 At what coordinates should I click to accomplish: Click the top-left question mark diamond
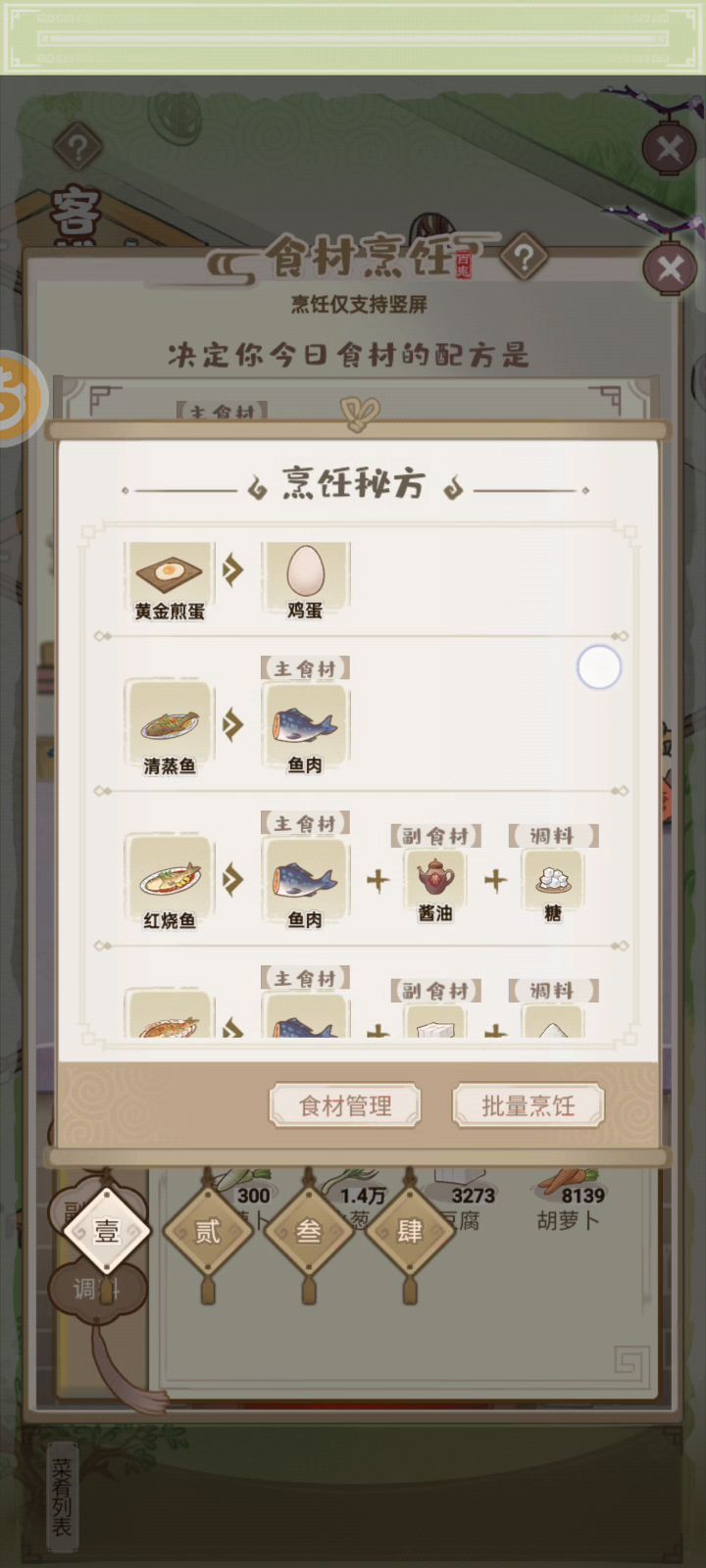click(x=78, y=149)
